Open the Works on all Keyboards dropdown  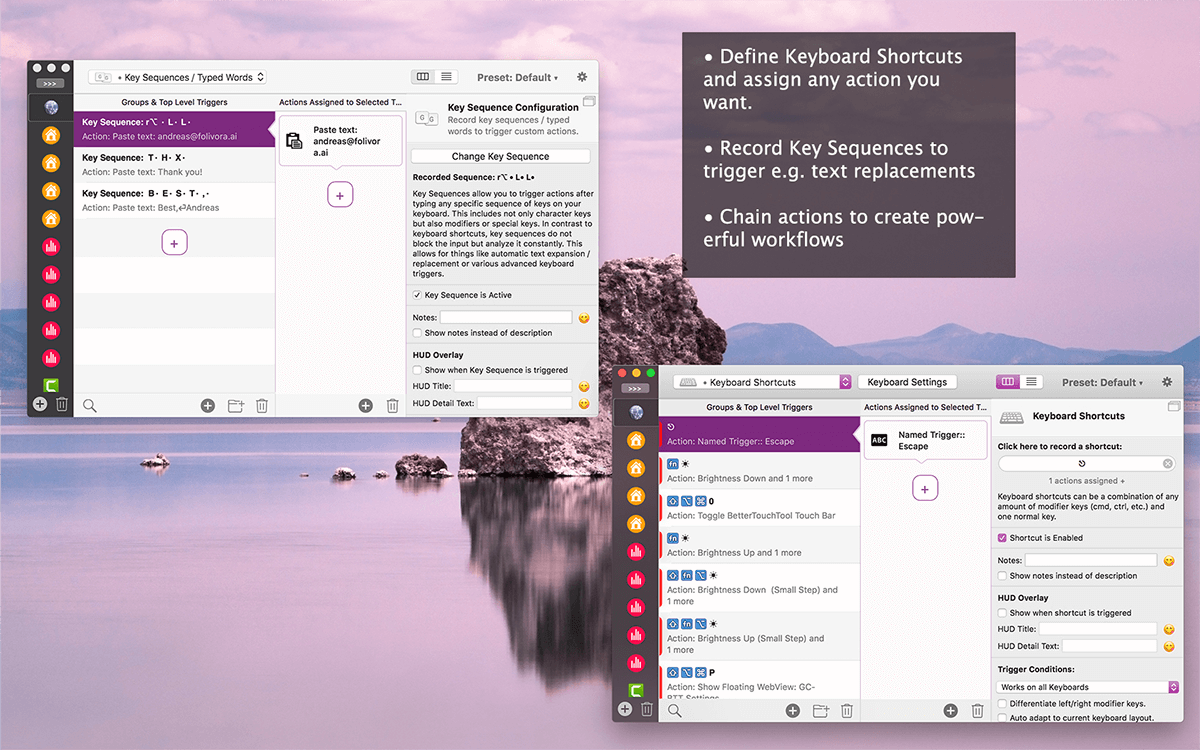pos(1087,687)
